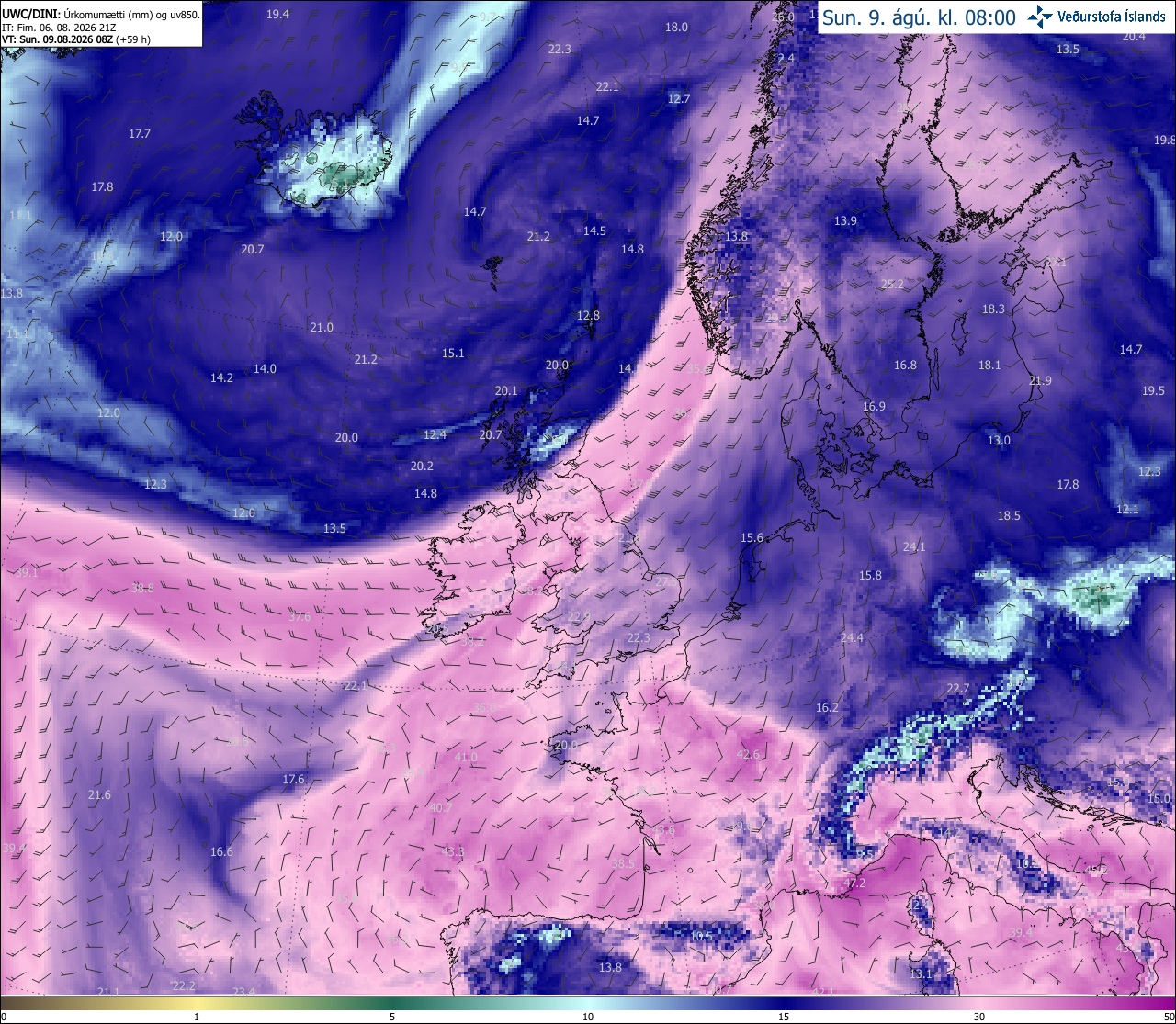Pick the 10 mark on the colour scale

(588, 1017)
